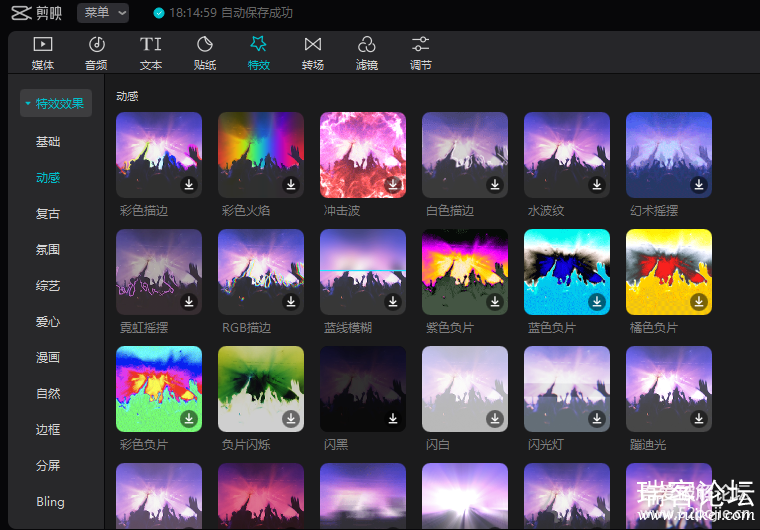Select the 特效 (Effects) tab

(258, 53)
